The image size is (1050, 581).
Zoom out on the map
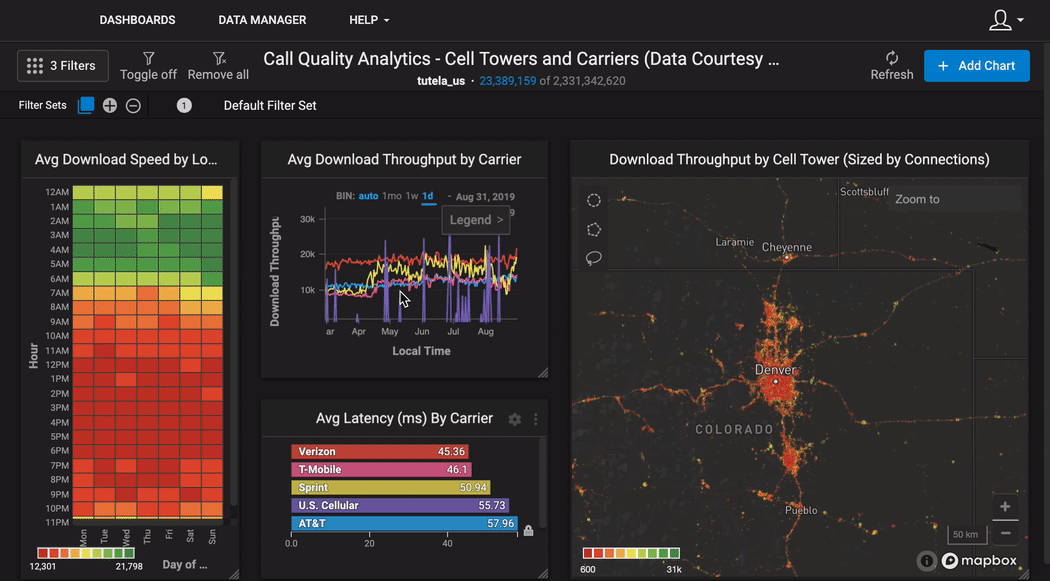[x=1005, y=533]
